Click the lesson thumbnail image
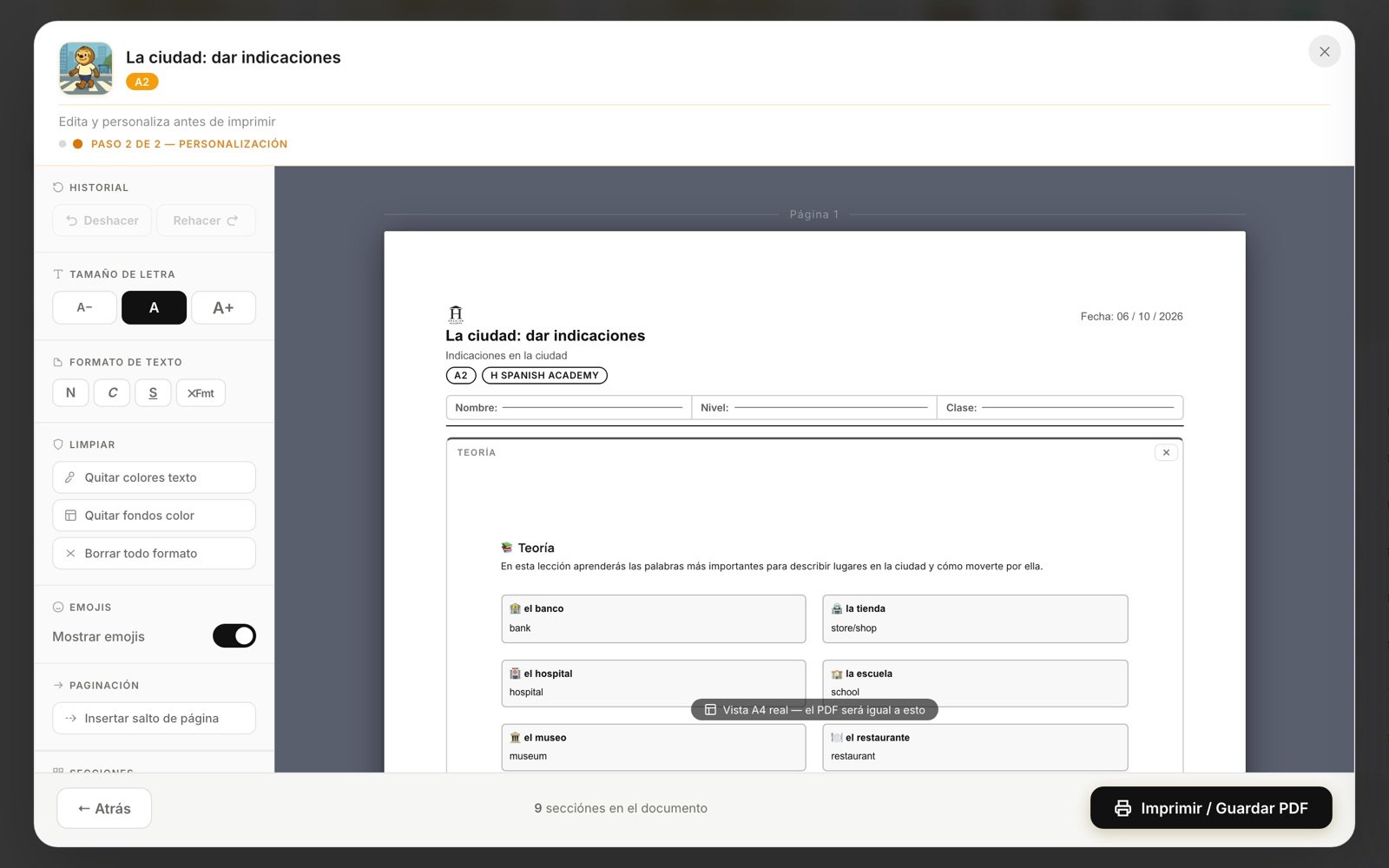Image resolution: width=1389 pixels, height=868 pixels. click(86, 69)
